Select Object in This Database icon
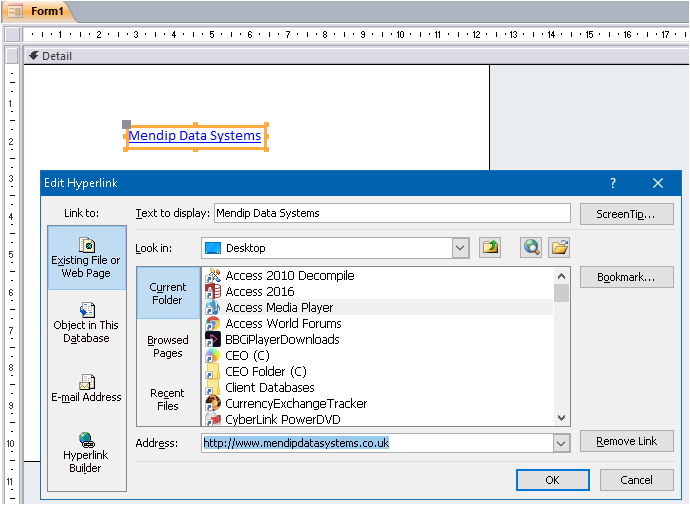 pyautogui.click(x=87, y=310)
